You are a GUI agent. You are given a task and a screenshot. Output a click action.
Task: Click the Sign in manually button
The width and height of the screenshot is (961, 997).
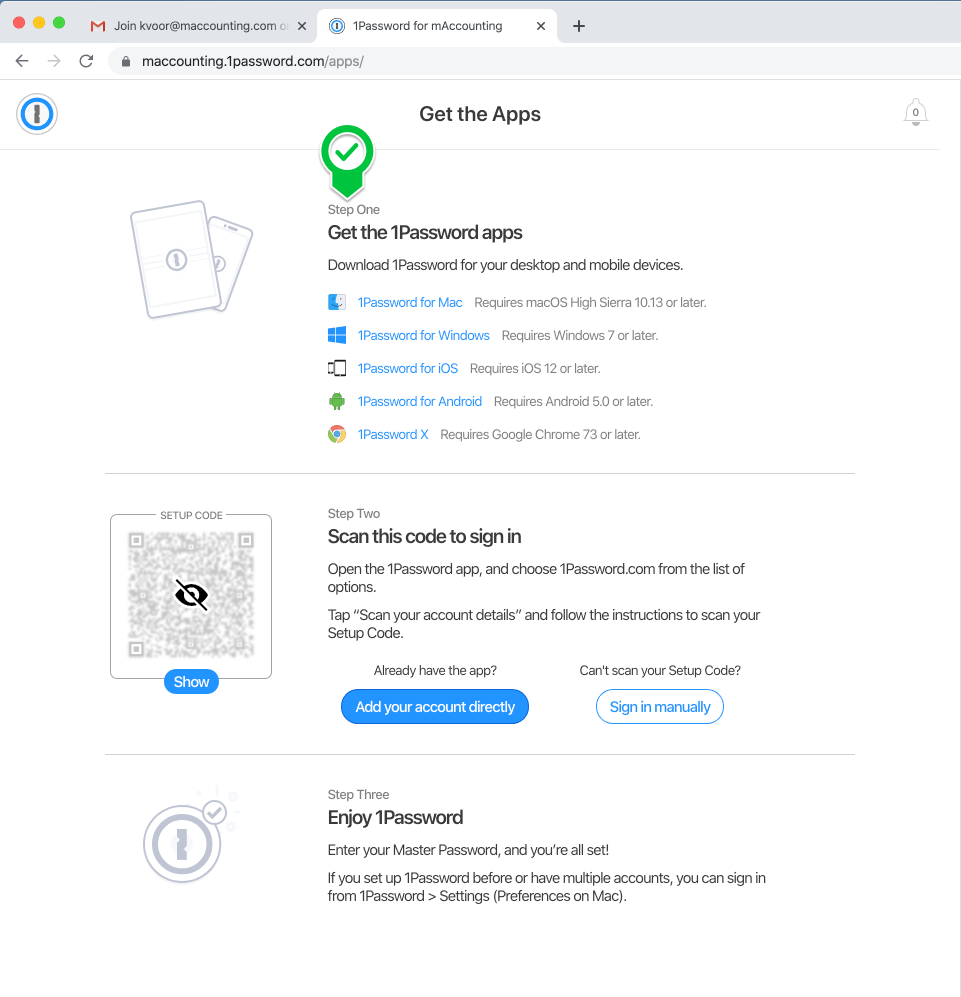tap(660, 706)
